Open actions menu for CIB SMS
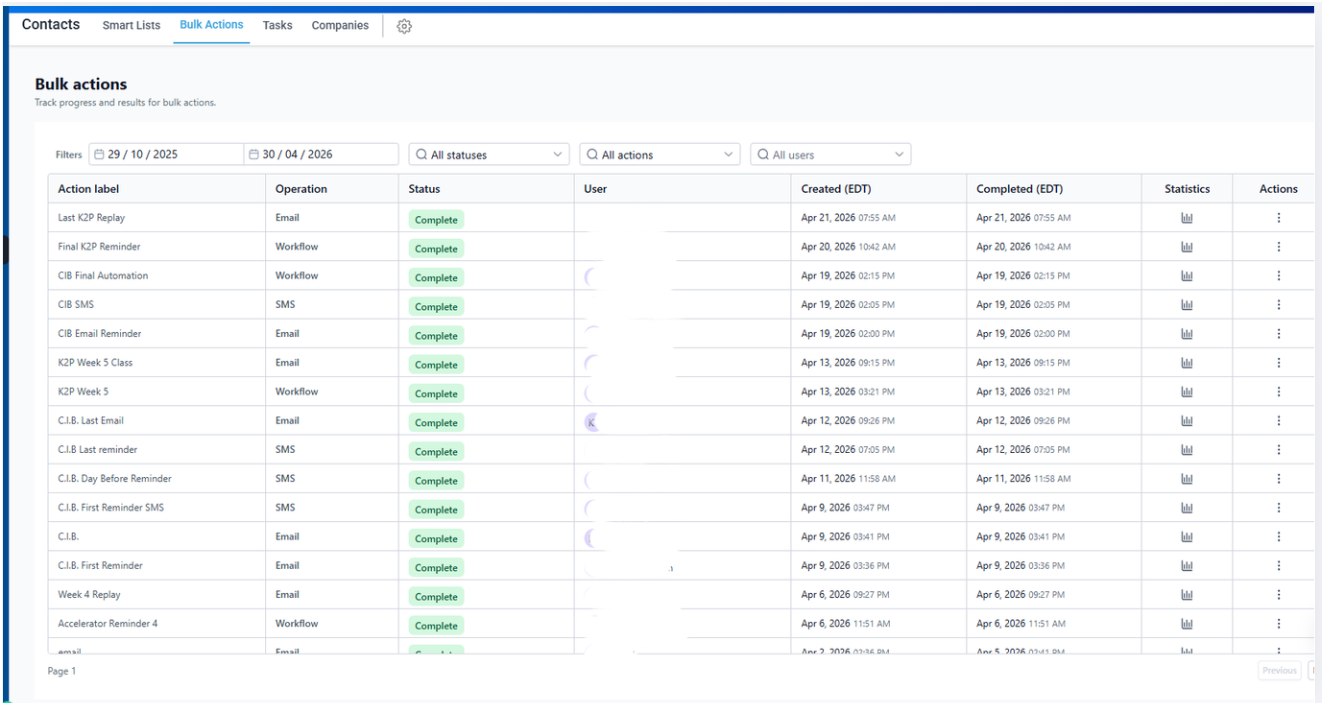Screen dimensions: 1324x705 tap(1278, 305)
